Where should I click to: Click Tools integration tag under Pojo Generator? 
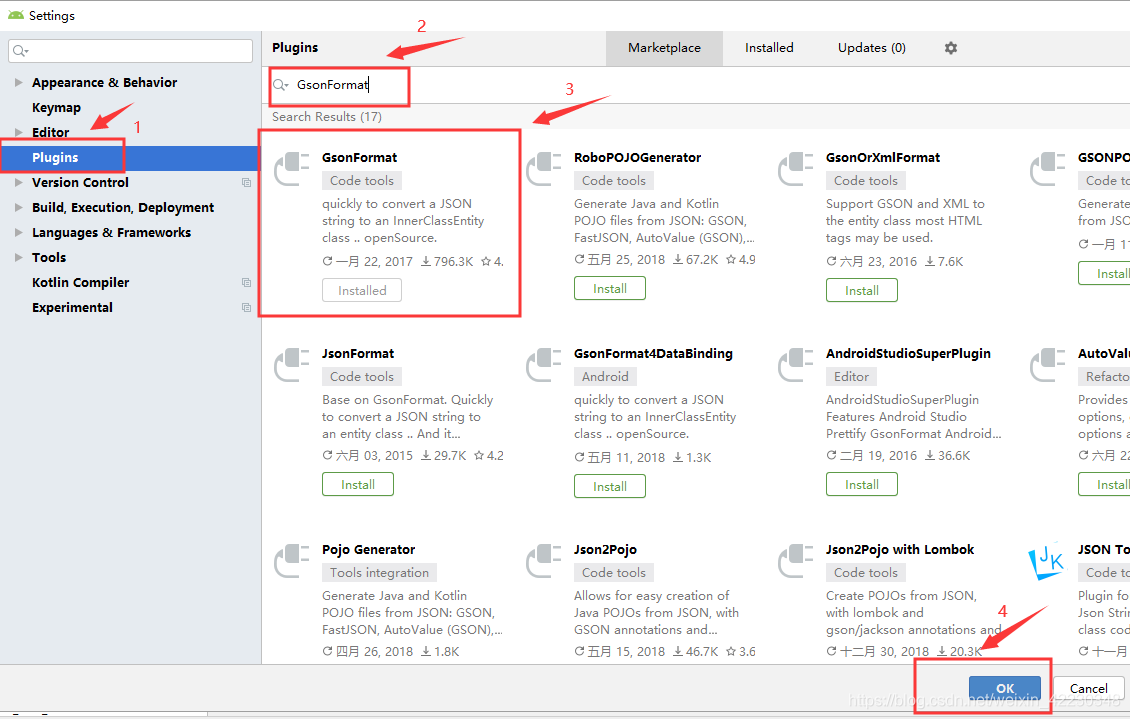[x=379, y=573]
